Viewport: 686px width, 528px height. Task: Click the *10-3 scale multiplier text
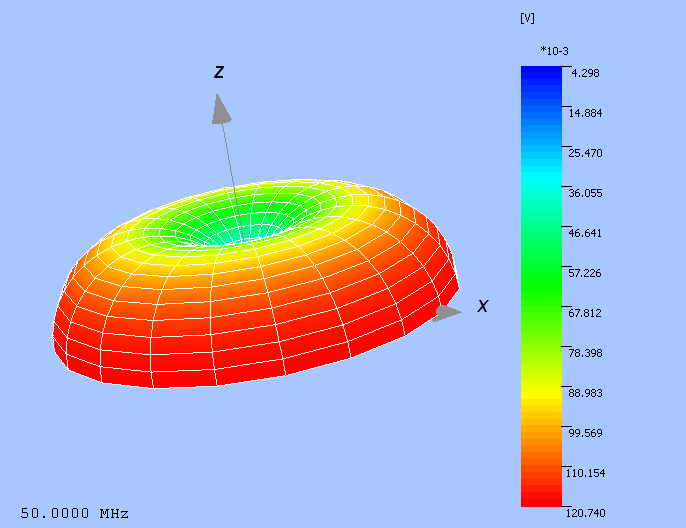tap(554, 51)
